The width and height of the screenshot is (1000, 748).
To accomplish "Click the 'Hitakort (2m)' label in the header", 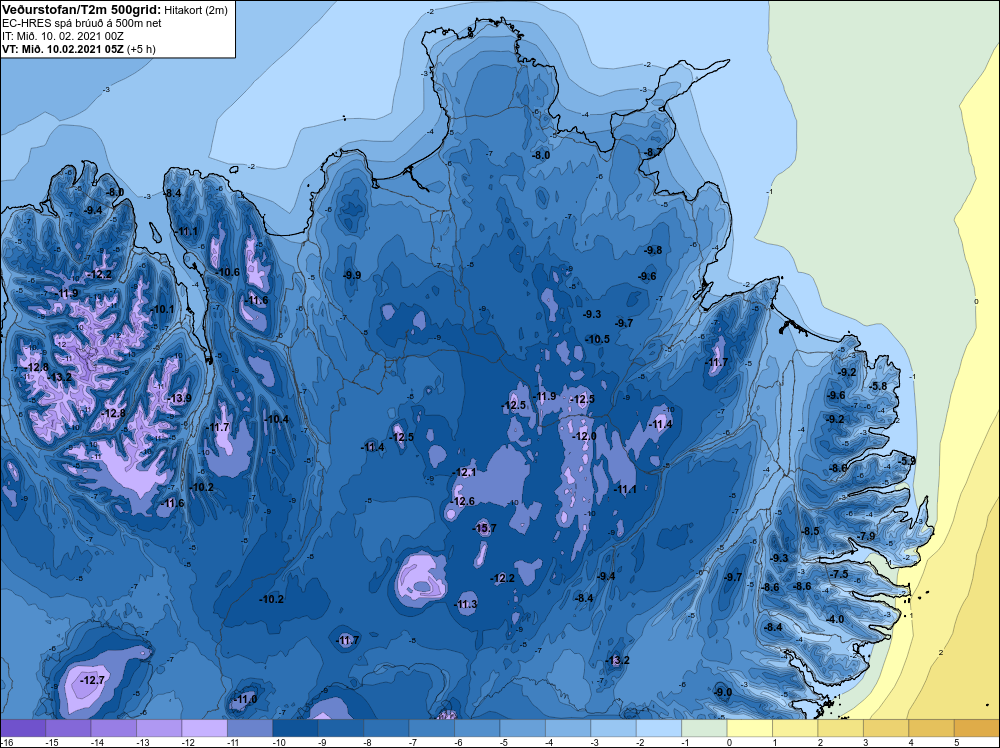I will tap(195, 10).
